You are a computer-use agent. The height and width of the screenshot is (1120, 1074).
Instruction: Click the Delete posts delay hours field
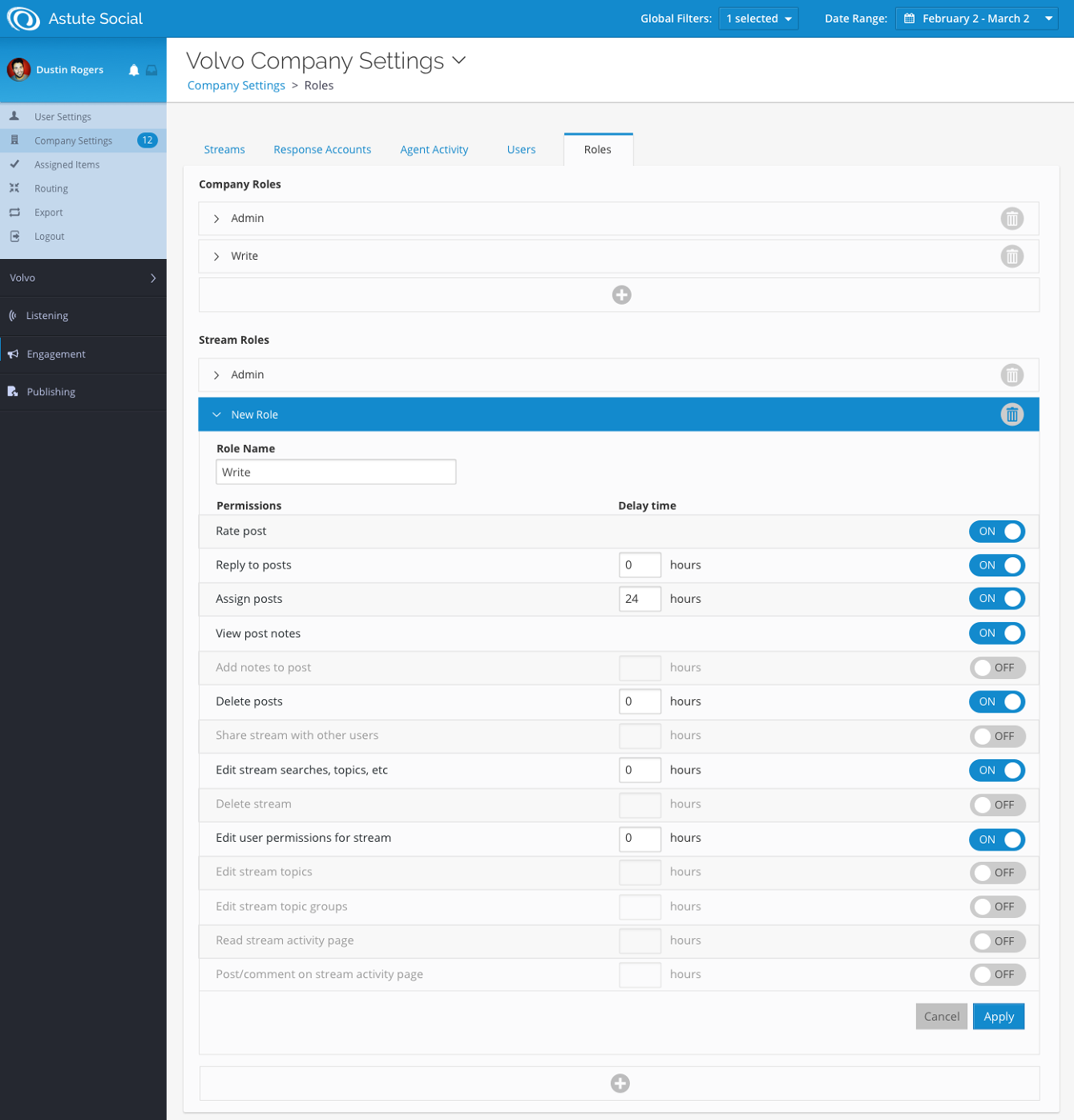tap(640, 702)
